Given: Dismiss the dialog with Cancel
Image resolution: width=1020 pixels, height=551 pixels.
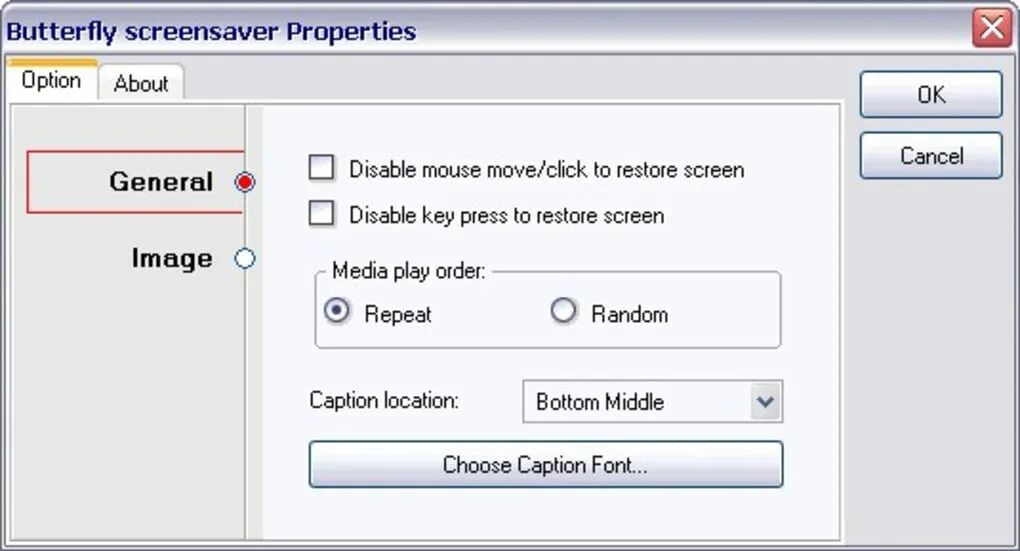Looking at the screenshot, I should pyautogui.click(x=931, y=155).
